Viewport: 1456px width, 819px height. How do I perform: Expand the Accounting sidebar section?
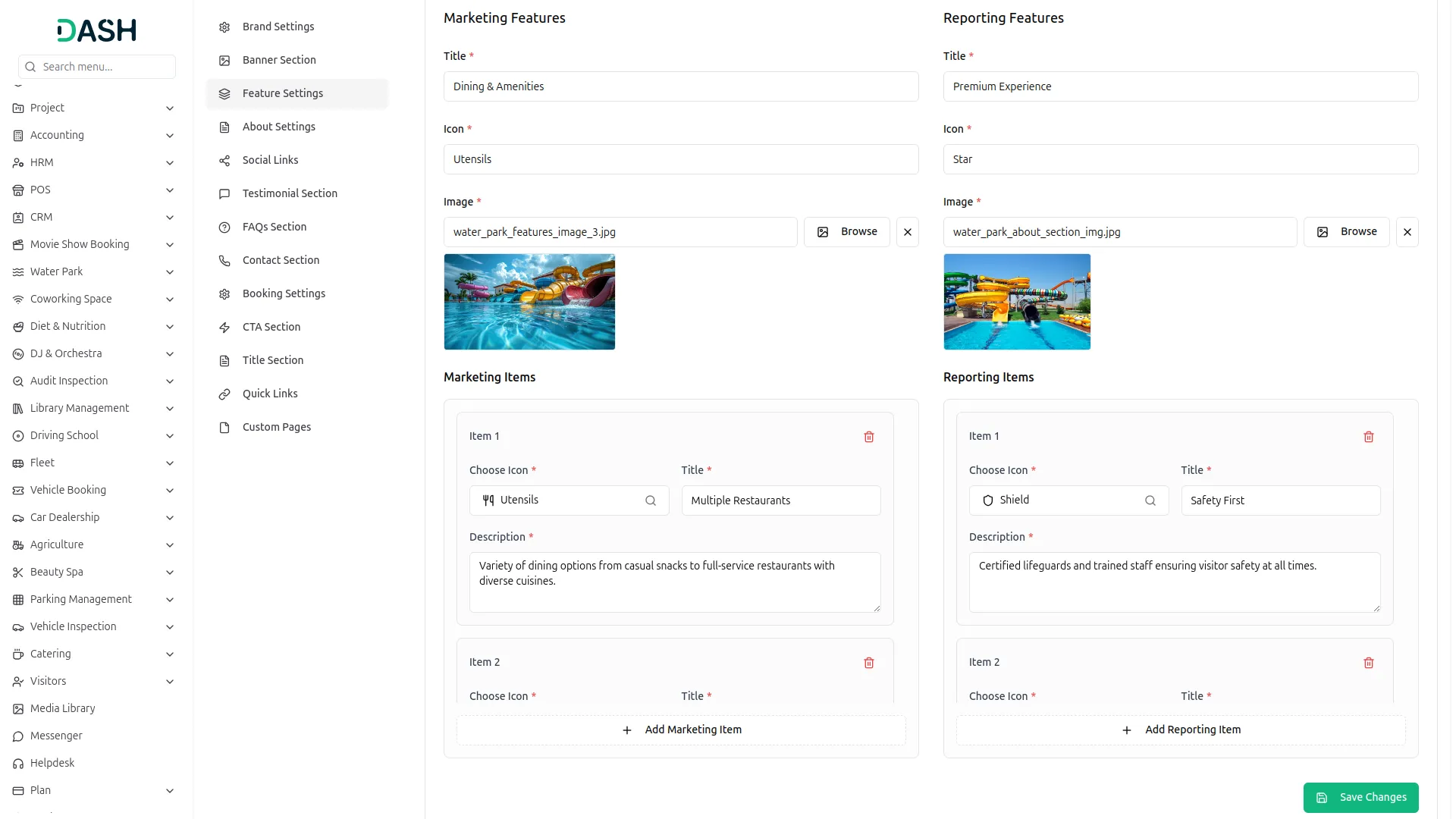click(170, 136)
